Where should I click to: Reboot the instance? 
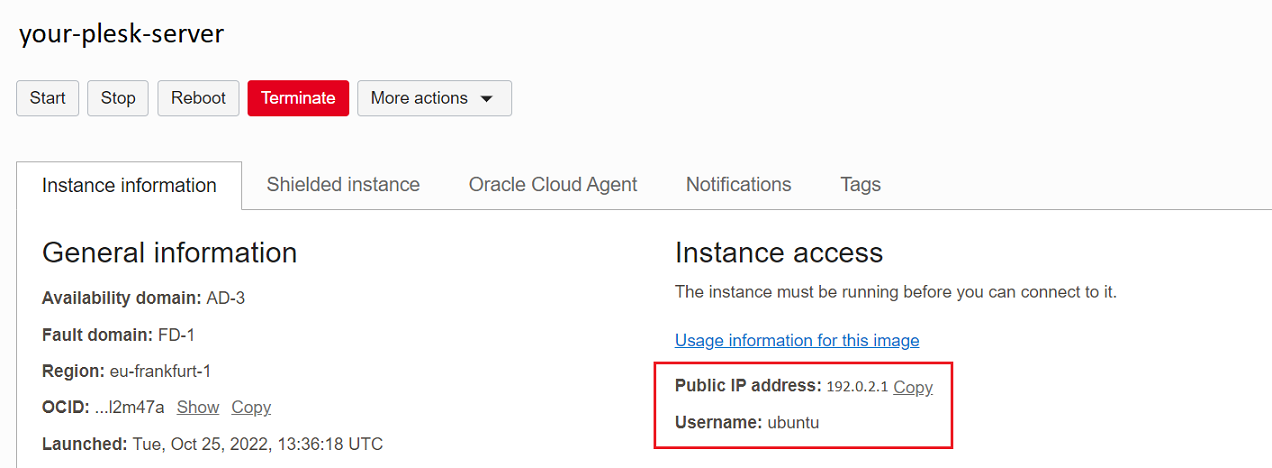coord(198,98)
